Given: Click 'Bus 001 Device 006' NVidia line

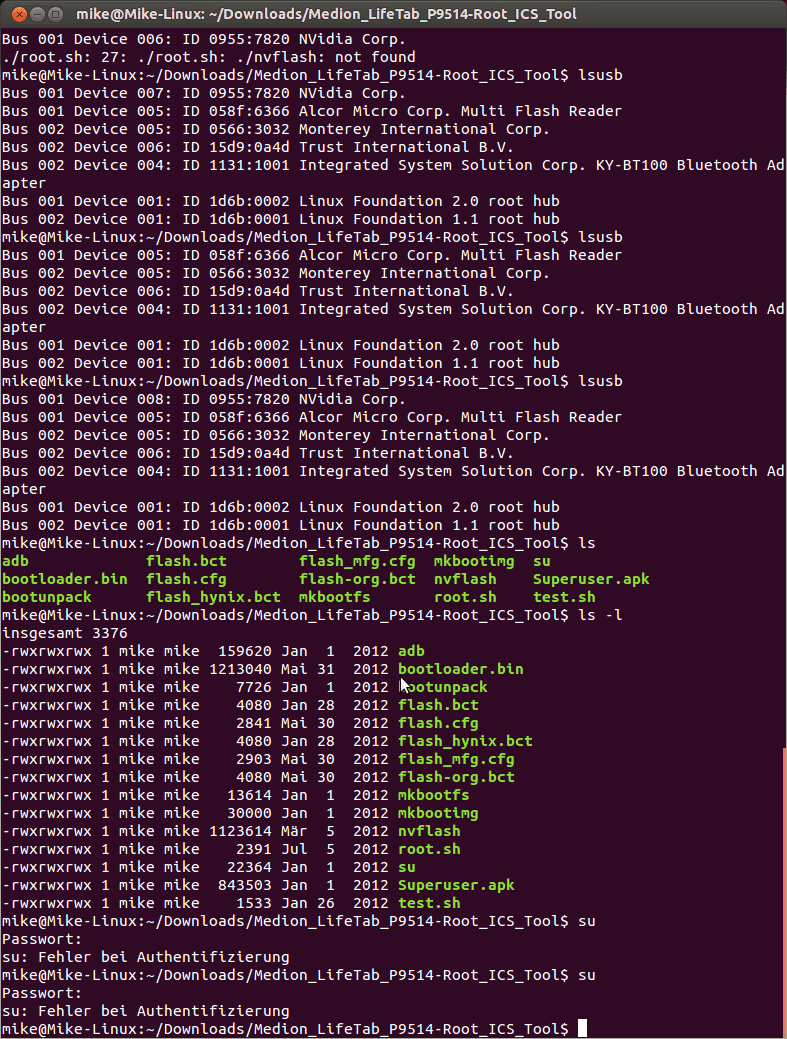Looking at the screenshot, I should click(203, 39).
